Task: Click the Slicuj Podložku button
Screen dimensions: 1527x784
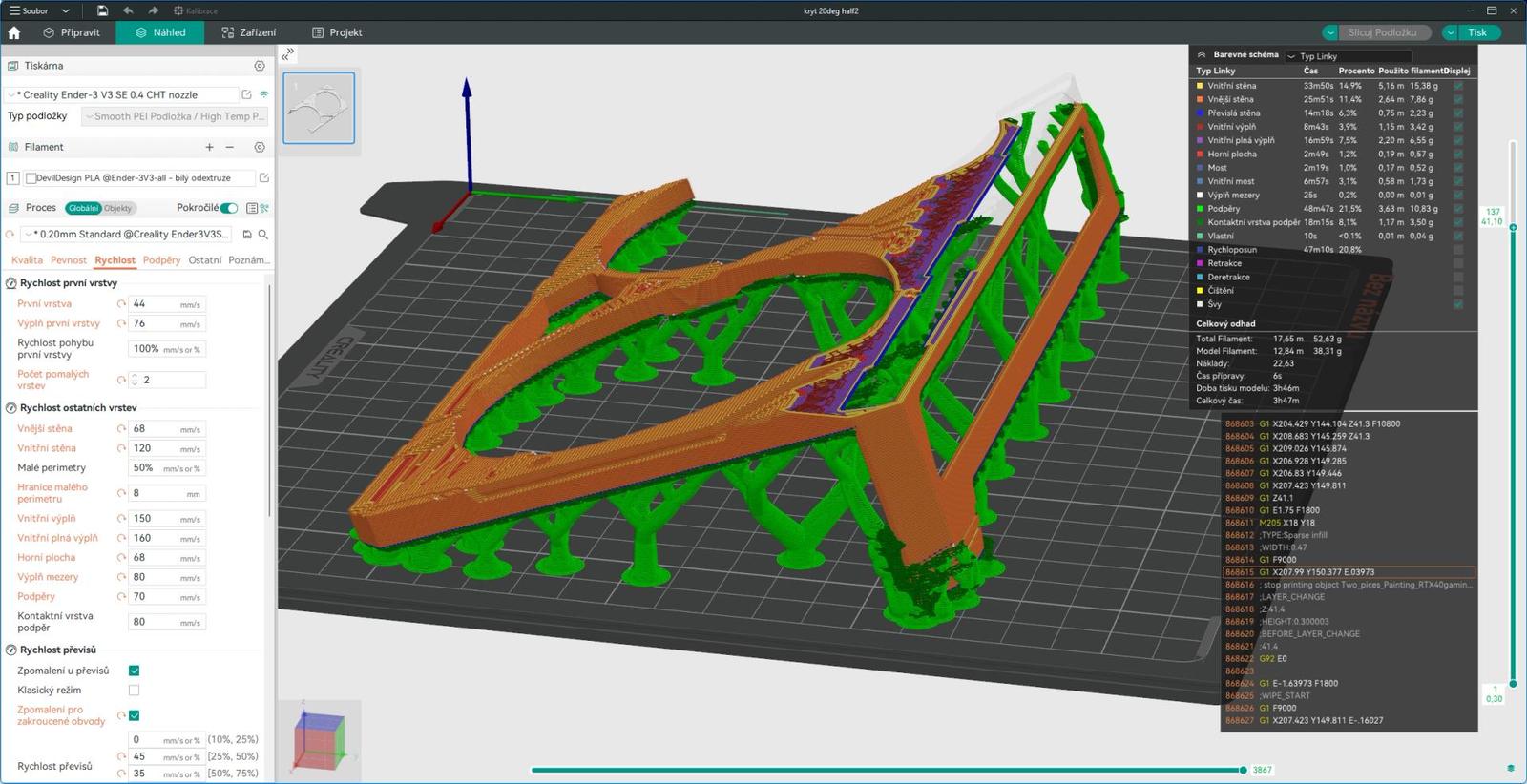Action: click(1382, 32)
